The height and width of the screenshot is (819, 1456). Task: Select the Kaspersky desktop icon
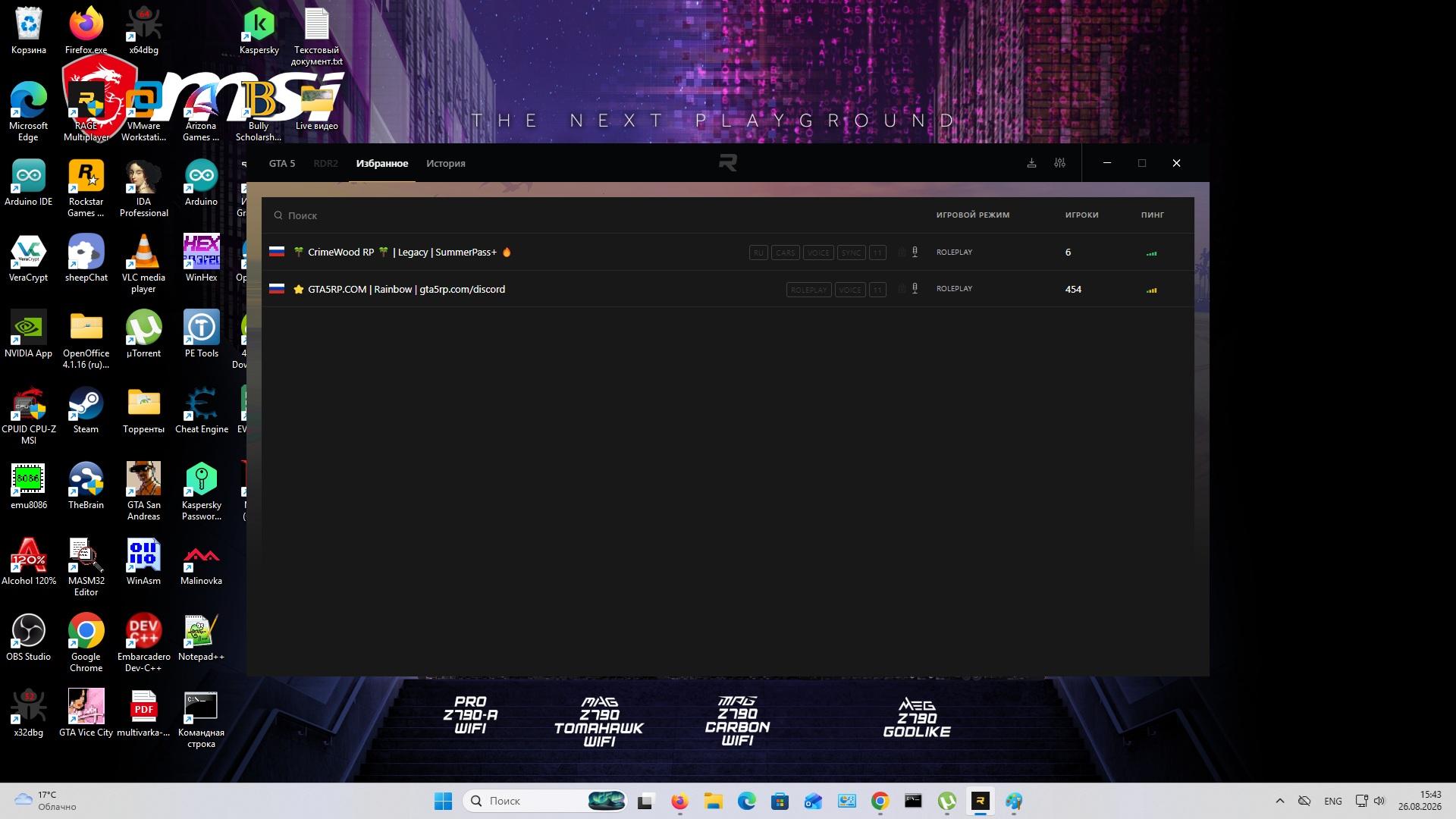pyautogui.click(x=259, y=32)
